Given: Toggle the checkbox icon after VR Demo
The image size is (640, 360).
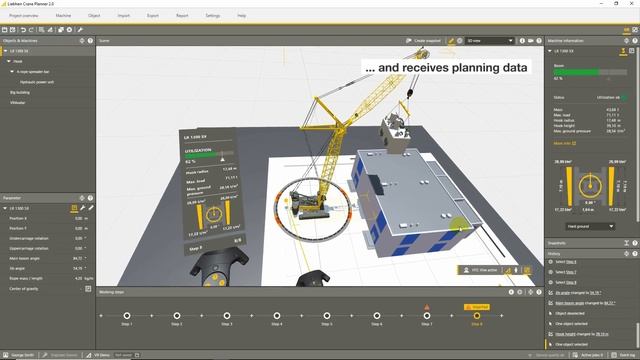Looking at the screenshot, I should [137, 355].
